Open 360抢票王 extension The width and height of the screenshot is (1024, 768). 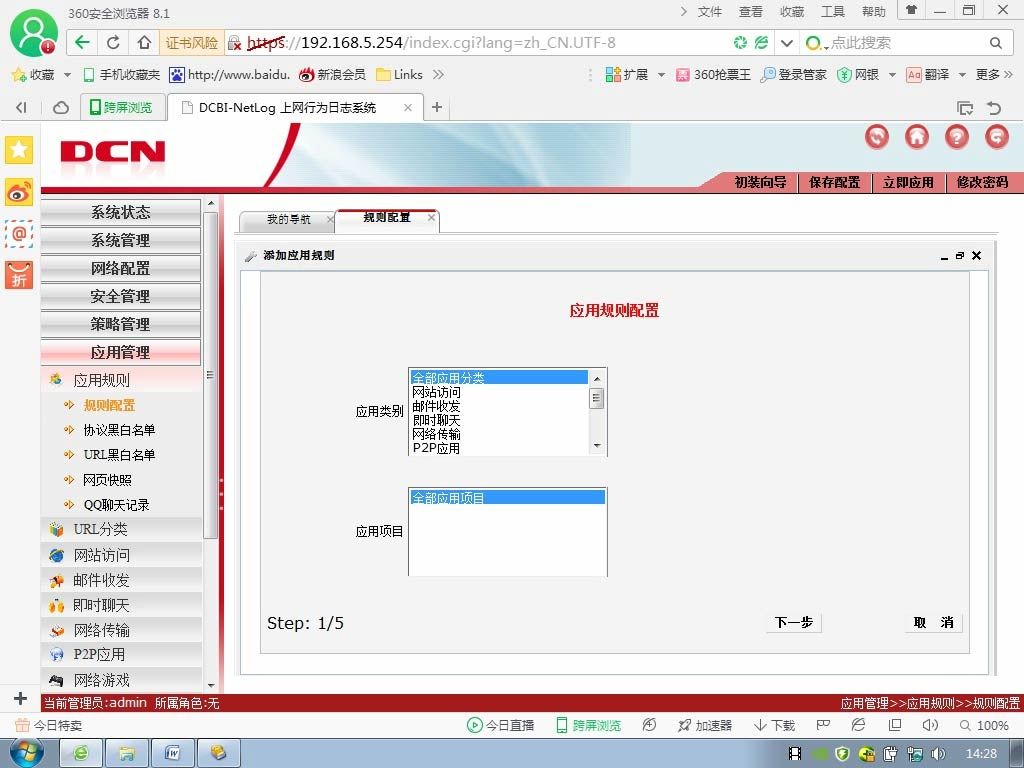(713, 74)
